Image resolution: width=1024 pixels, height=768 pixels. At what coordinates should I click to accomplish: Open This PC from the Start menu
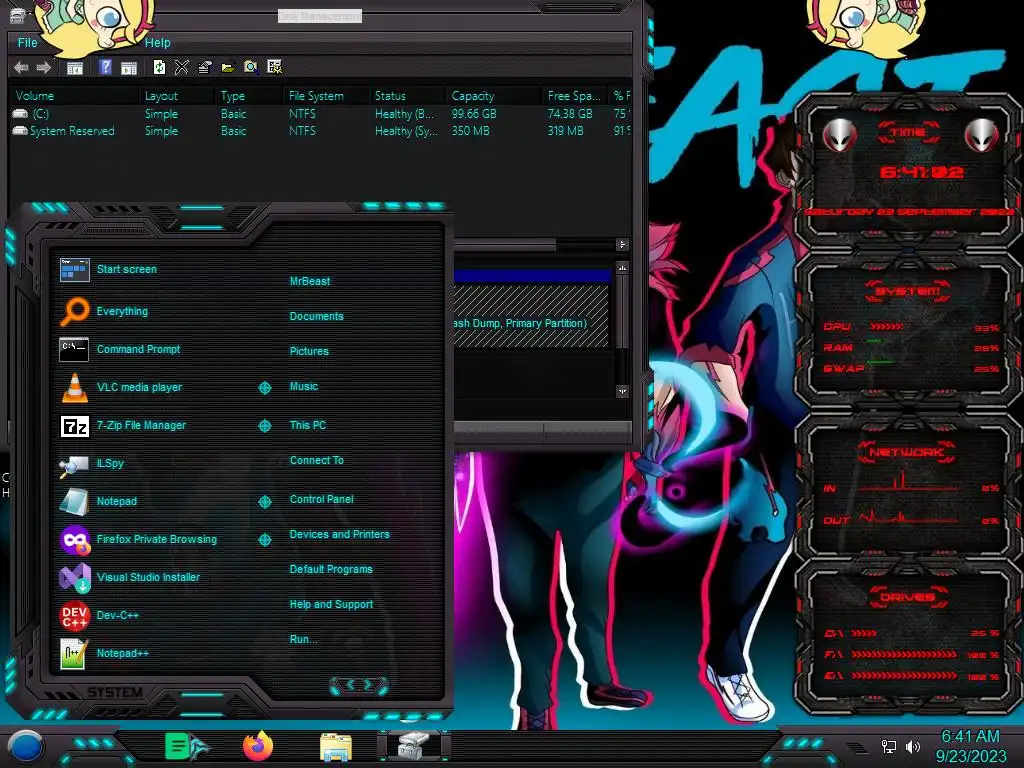click(308, 425)
